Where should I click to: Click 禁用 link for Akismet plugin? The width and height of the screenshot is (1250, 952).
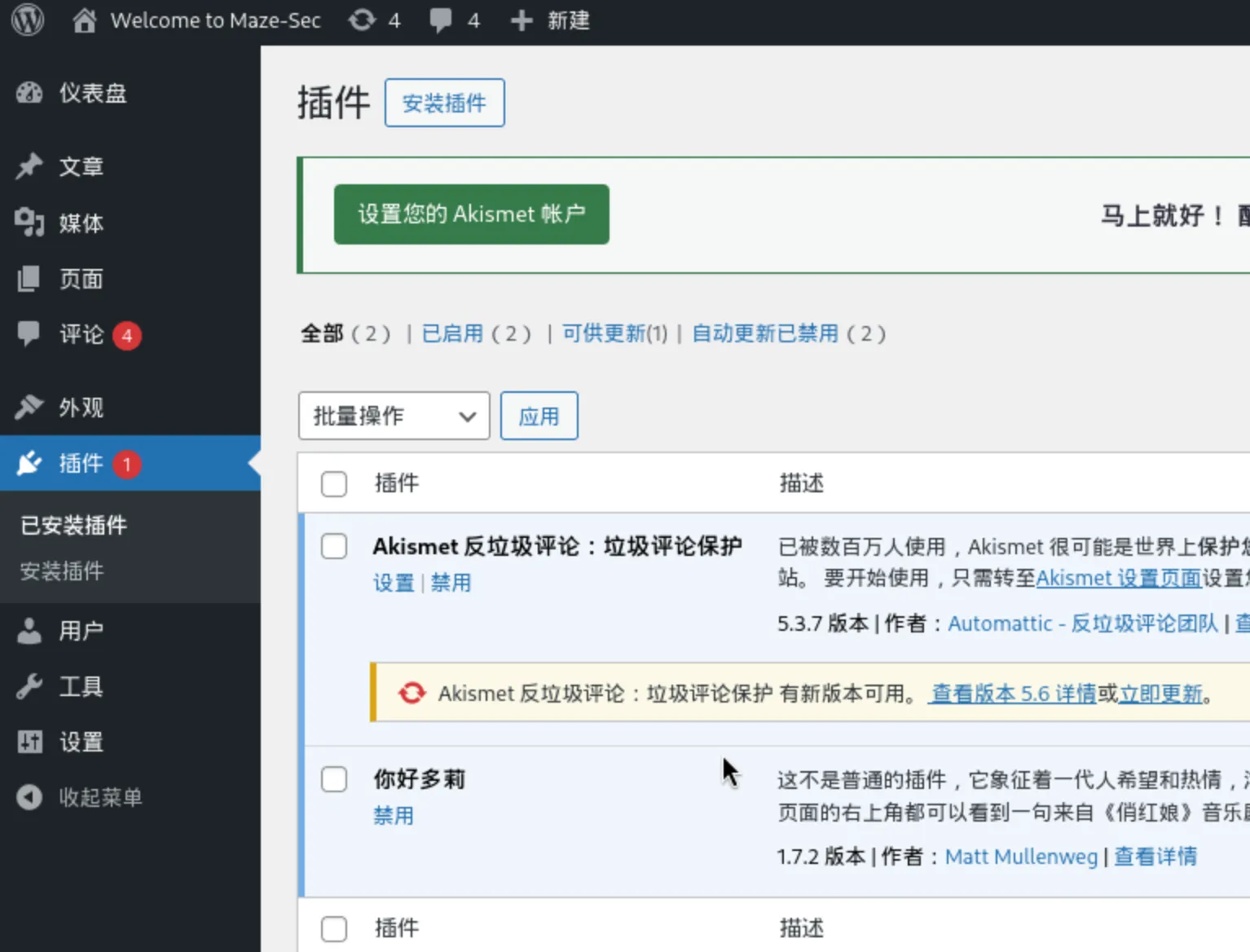(x=451, y=583)
